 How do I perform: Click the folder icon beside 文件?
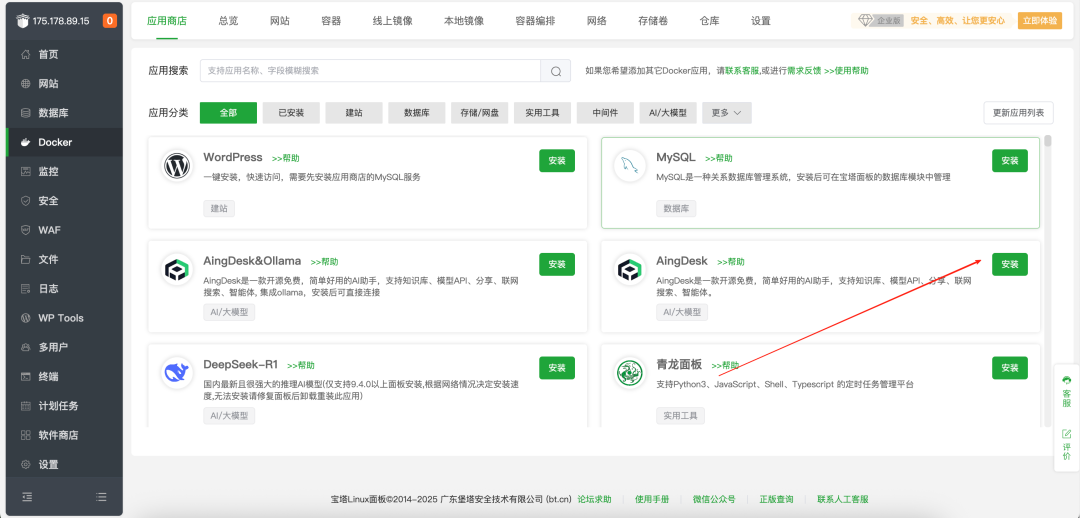click(x=25, y=259)
